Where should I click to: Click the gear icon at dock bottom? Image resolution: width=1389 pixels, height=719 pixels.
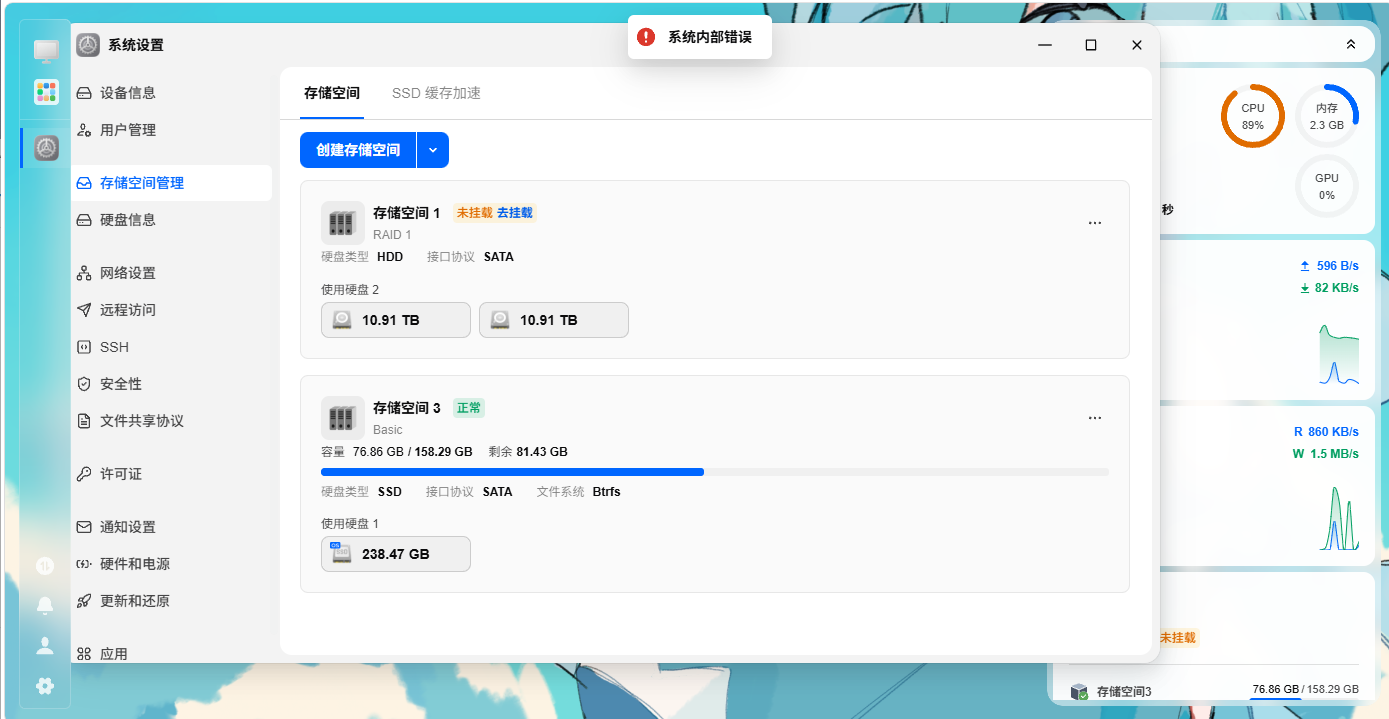point(45,686)
